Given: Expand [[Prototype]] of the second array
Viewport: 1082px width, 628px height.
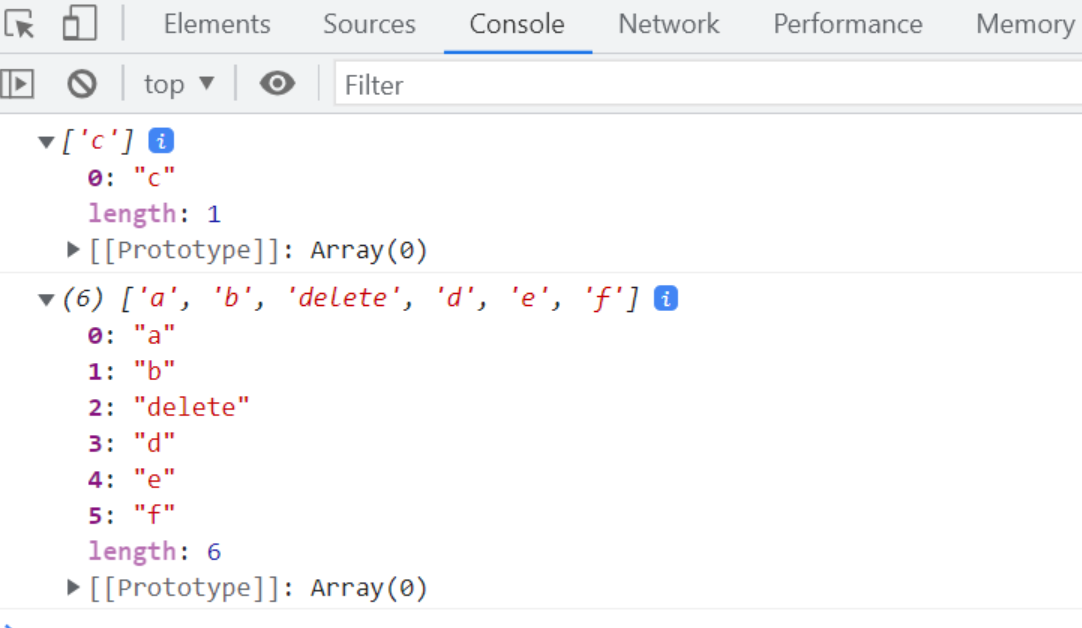Looking at the screenshot, I should (71, 587).
